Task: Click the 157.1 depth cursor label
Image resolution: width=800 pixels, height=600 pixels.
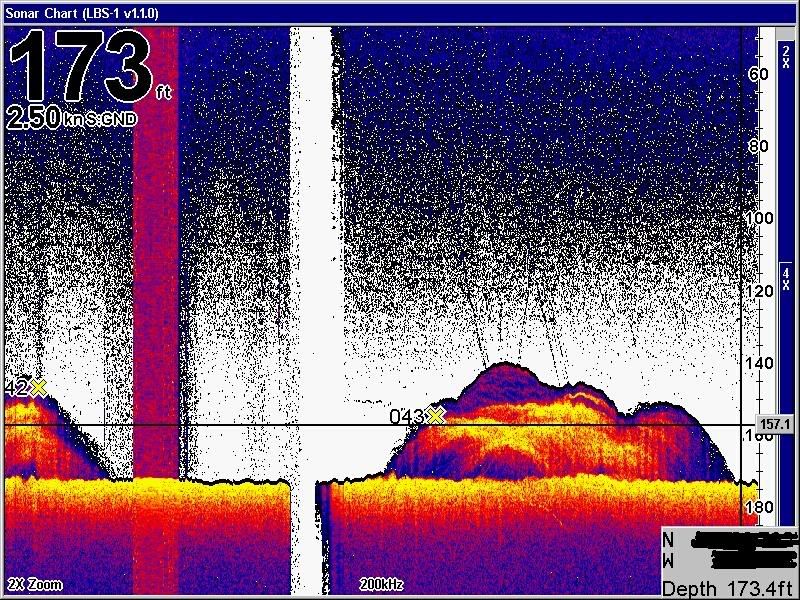Action: point(775,425)
